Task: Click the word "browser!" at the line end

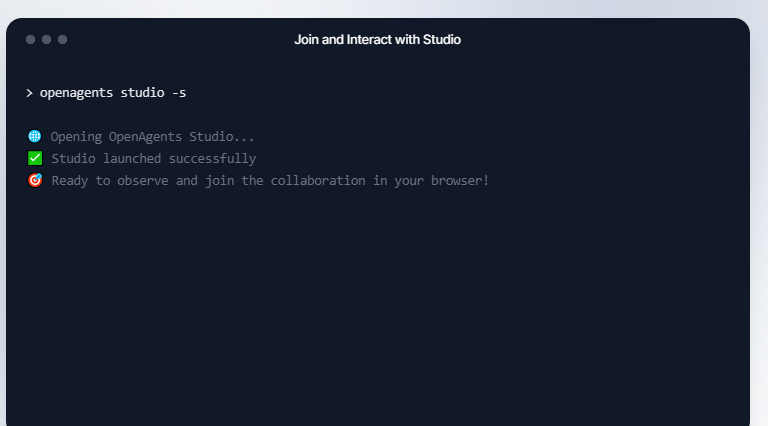Action: pyautogui.click(x=461, y=181)
